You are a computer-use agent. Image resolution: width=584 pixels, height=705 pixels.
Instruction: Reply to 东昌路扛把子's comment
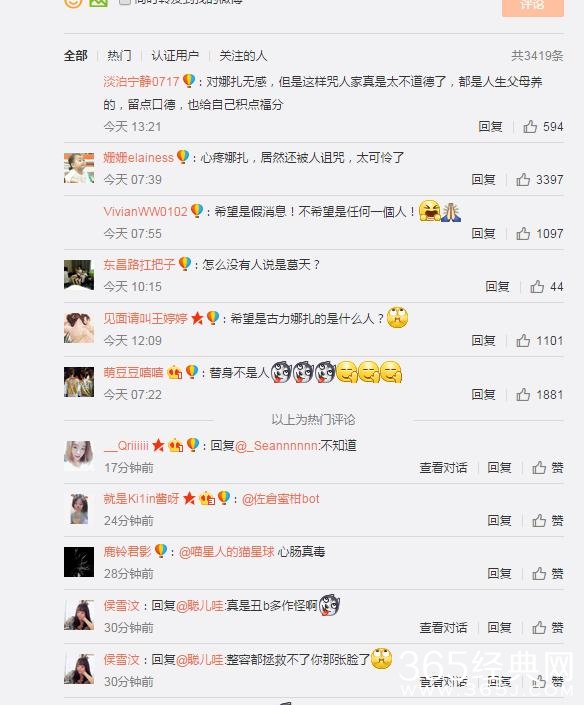[497, 287]
